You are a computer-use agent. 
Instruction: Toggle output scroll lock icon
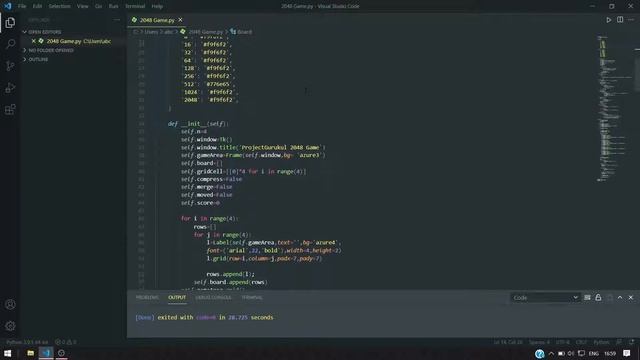(598, 298)
